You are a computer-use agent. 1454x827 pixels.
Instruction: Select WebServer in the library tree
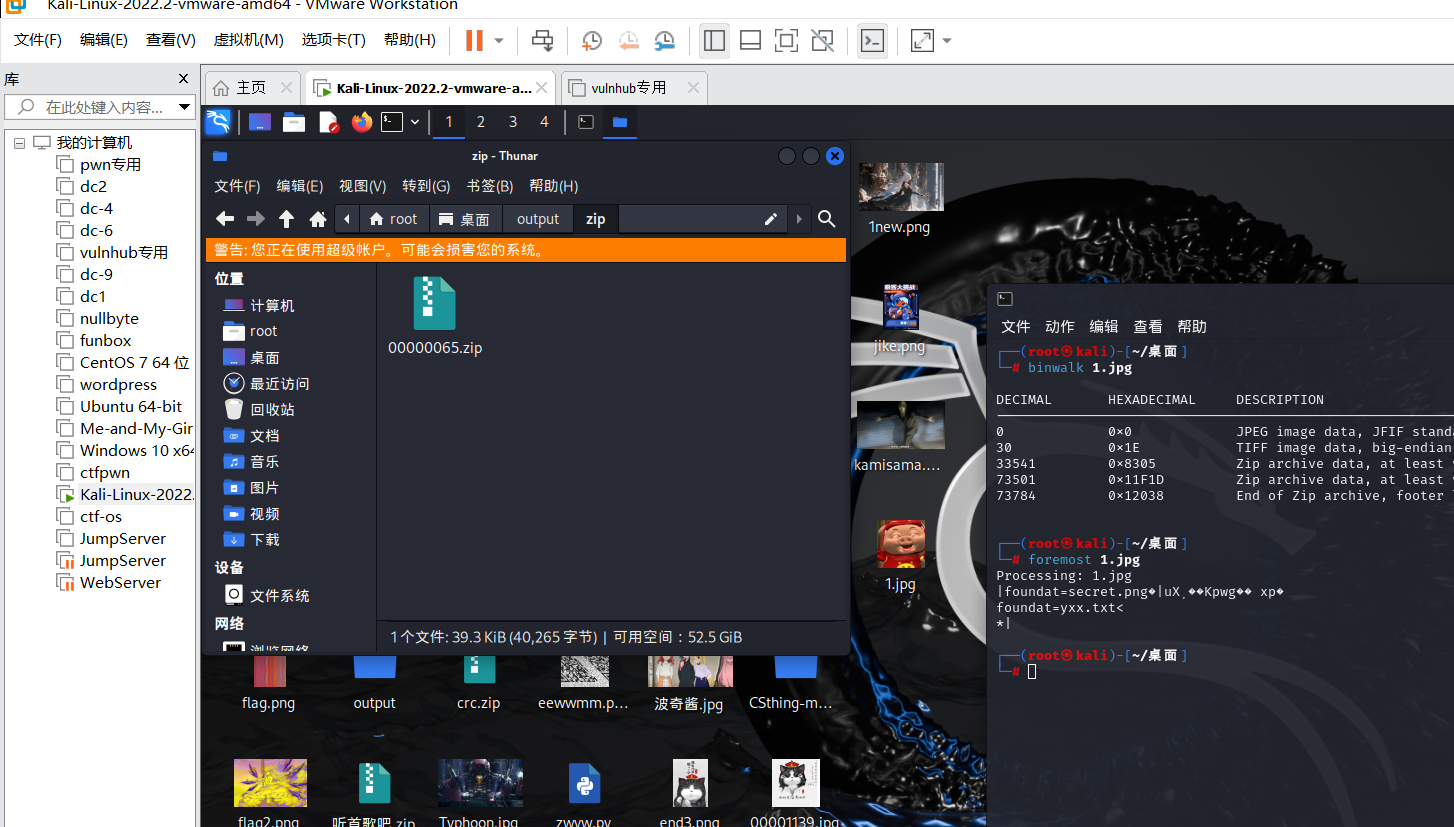120,582
